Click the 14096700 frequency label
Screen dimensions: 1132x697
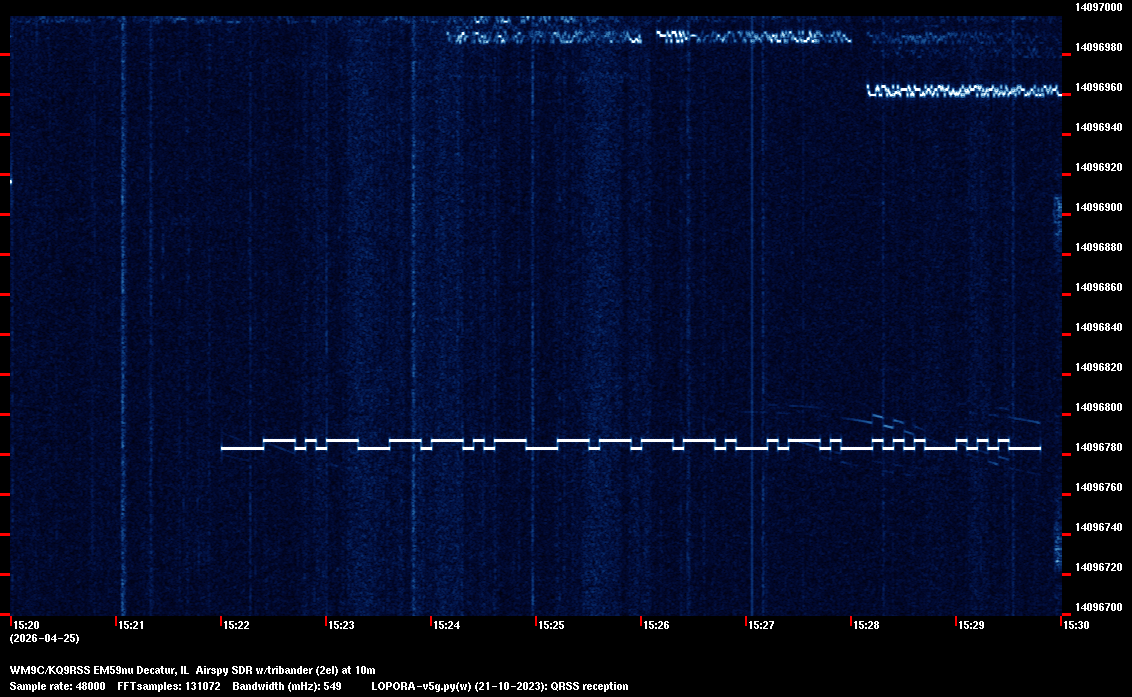coord(1097,607)
